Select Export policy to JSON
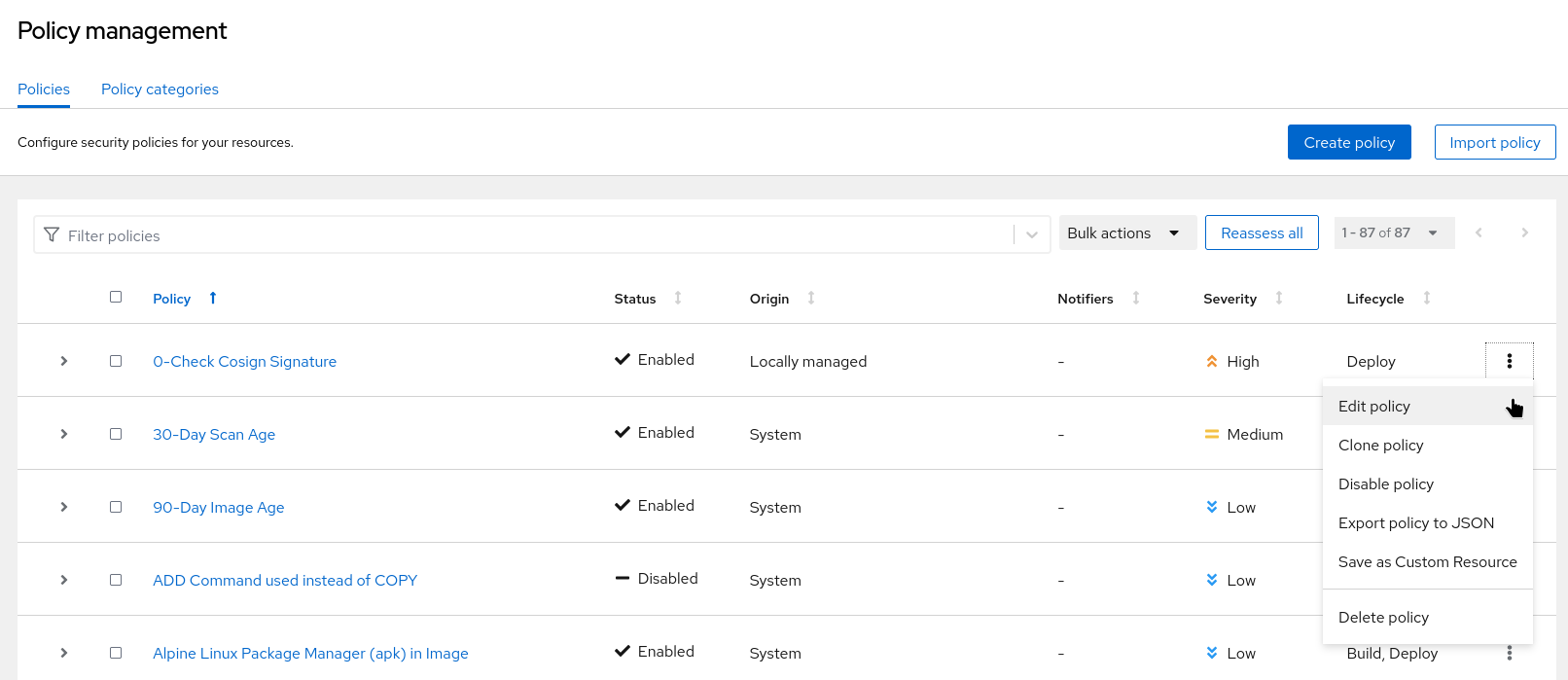 [1415, 522]
